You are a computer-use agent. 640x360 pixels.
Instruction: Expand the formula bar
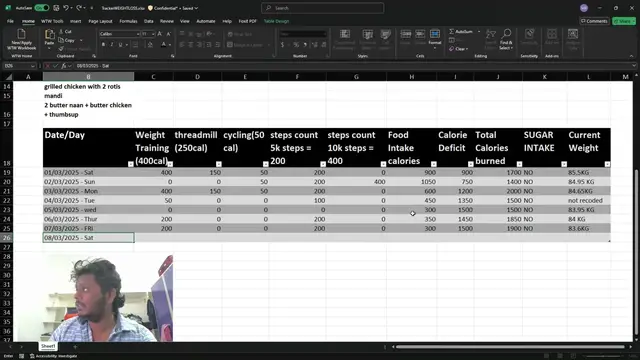coord(634,66)
